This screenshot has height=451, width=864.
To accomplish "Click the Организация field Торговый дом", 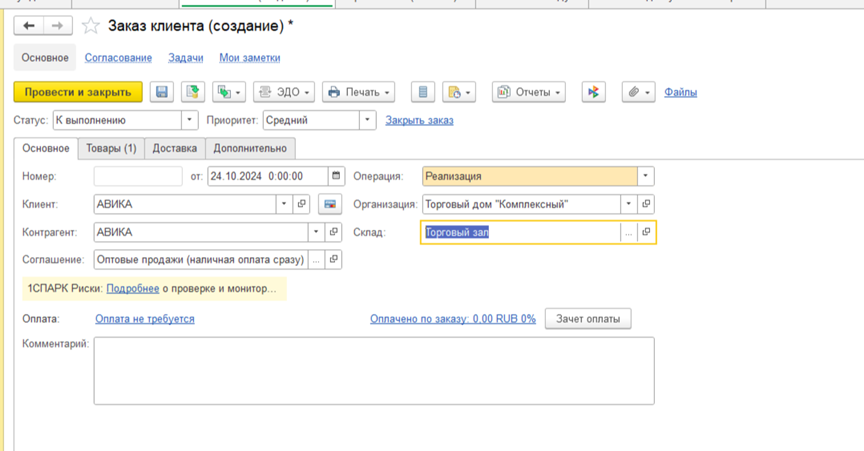I will pos(521,204).
